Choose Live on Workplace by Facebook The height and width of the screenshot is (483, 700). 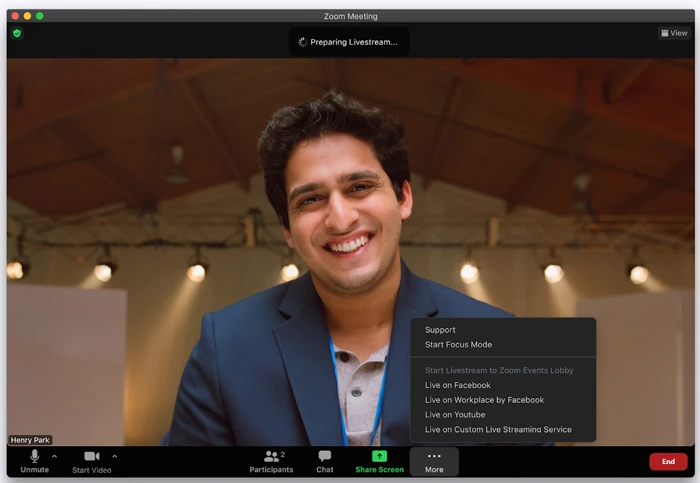pyautogui.click(x=484, y=400)
